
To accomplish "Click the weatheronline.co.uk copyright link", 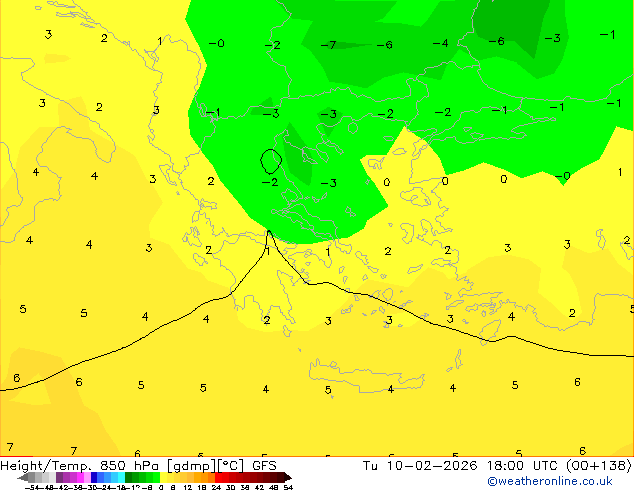I will pos(550,481).
